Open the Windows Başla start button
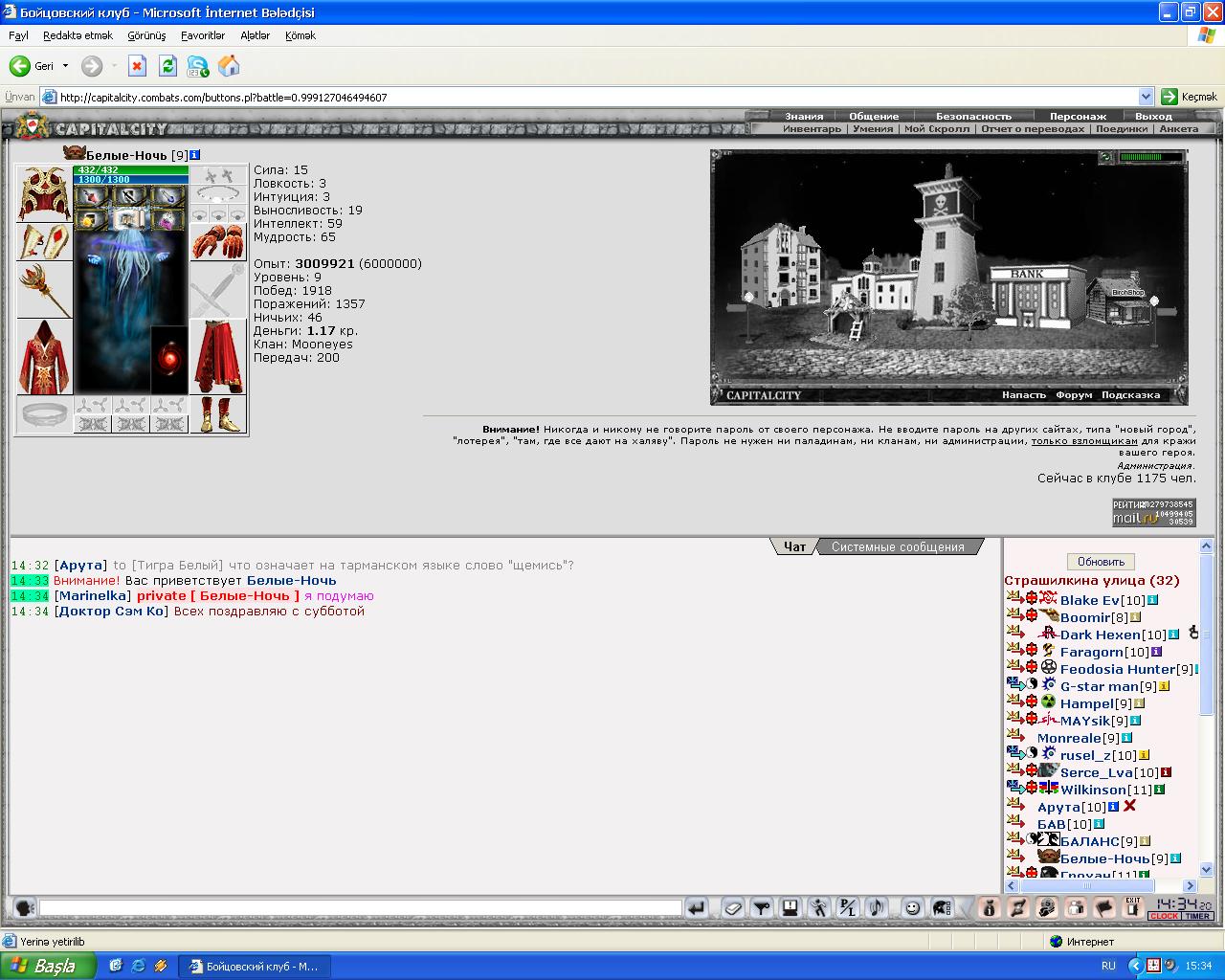Screen dimensions: 1225x980 48,966
